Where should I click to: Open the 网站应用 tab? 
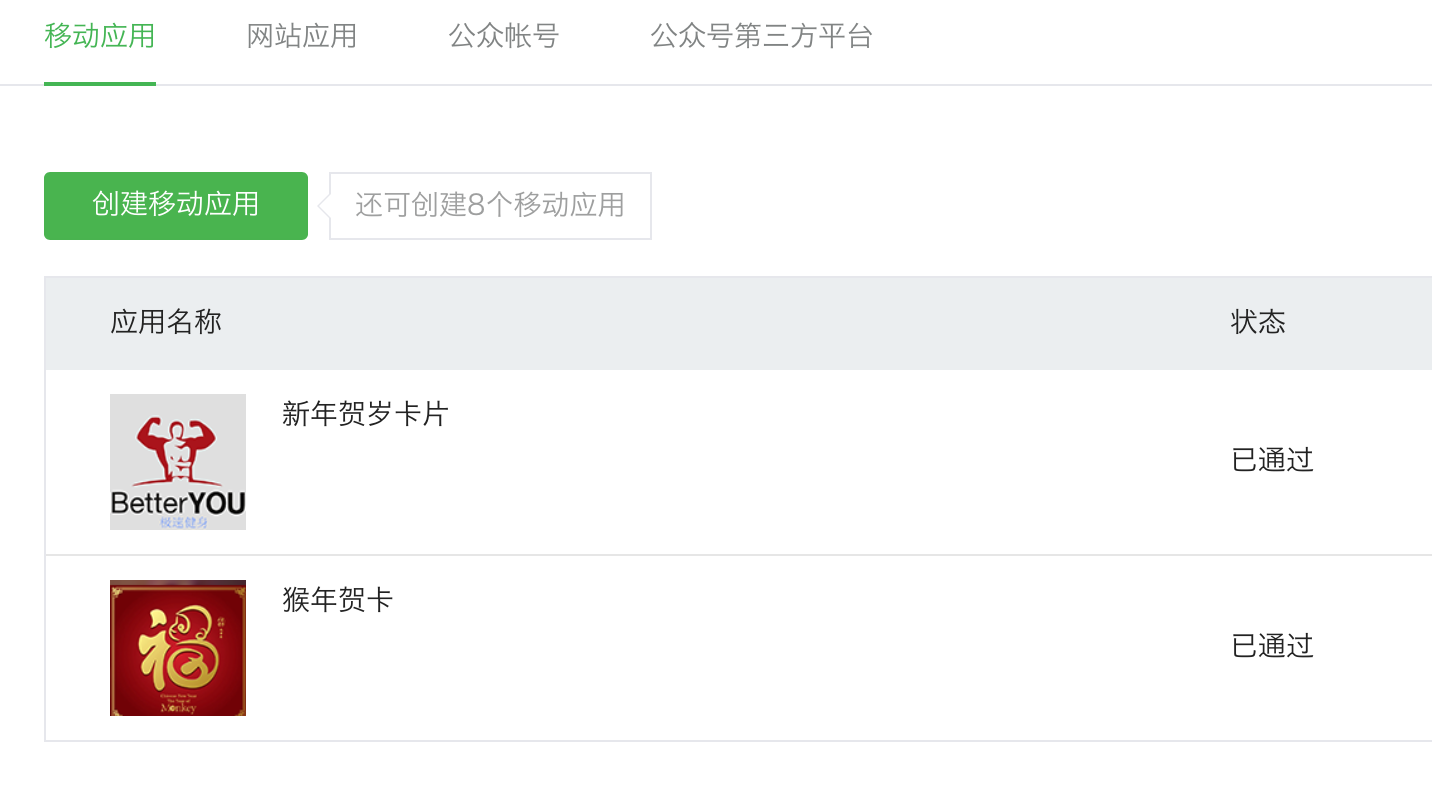point(301,35)
